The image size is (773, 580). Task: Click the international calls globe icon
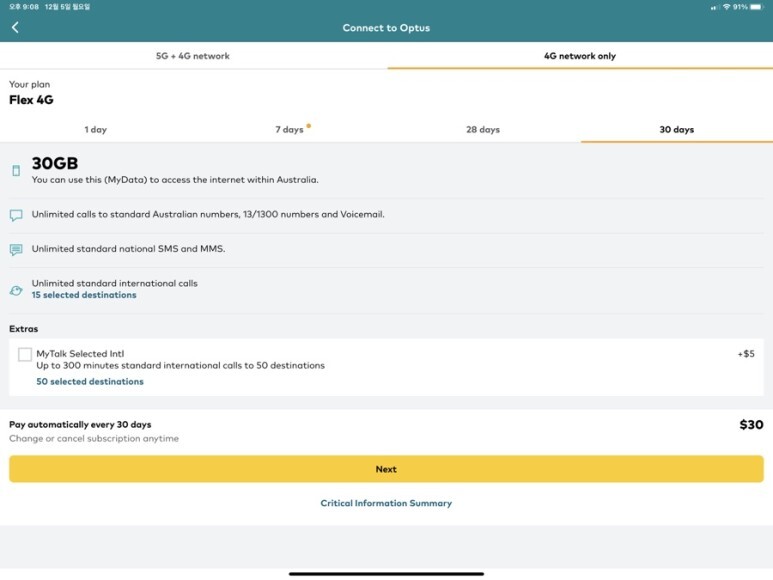click(16, 290)
